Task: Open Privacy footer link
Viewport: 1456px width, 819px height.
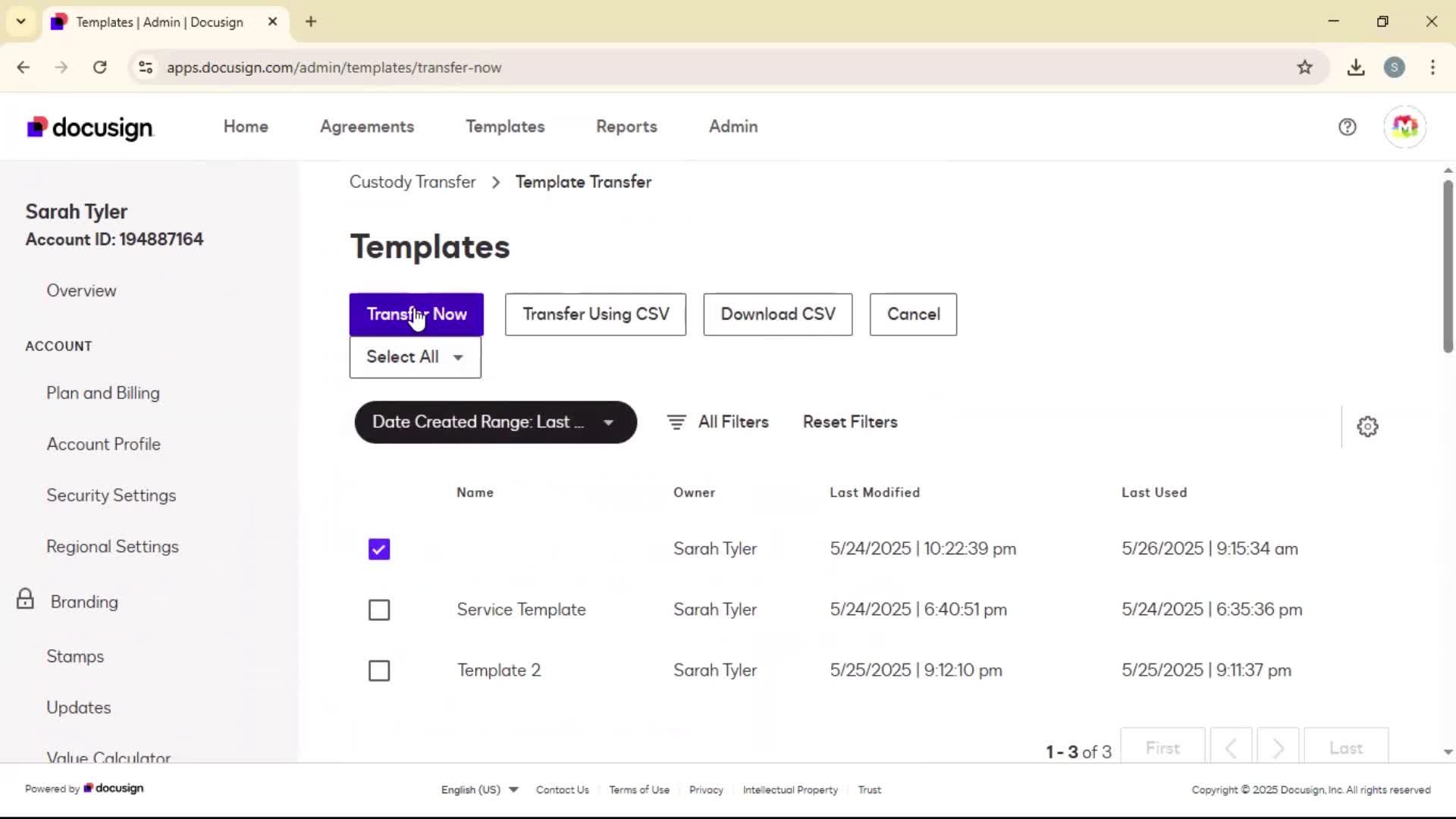Action: (x=706, y=790)
